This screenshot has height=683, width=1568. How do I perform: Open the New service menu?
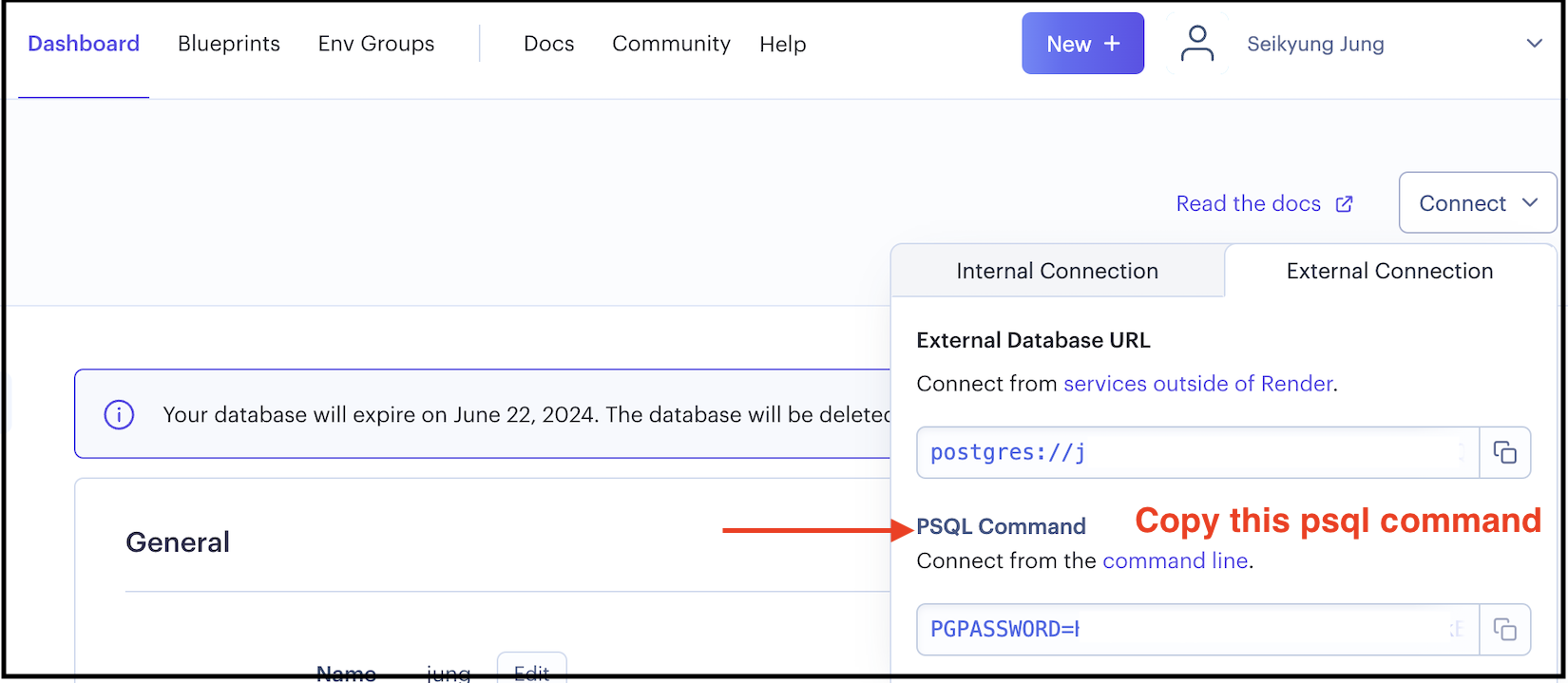(1082, 44)
